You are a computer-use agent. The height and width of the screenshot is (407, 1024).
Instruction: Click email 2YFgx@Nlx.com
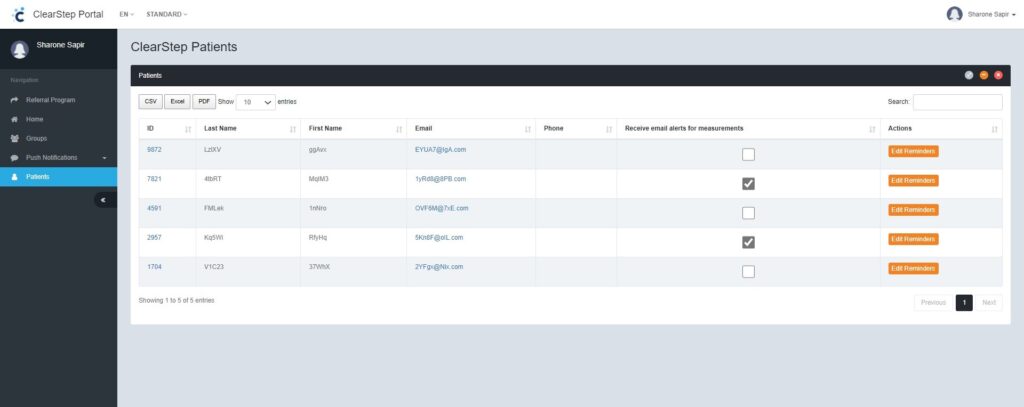point(439,267)
